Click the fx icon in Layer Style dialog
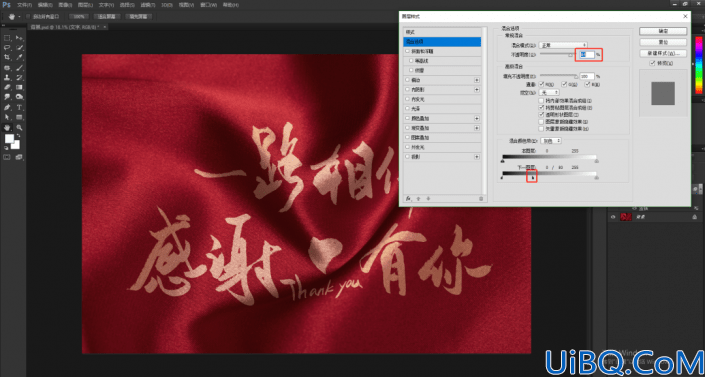Viewport: 705px width, 377px height. (x=409, y=198)
